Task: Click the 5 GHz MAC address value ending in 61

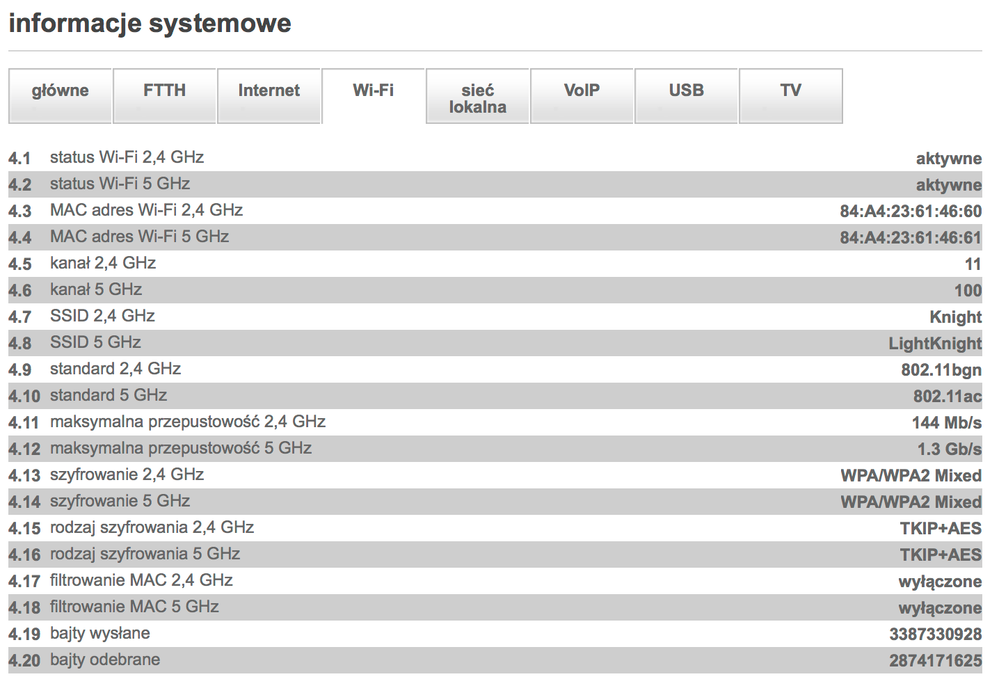Action: pyautogui.click(x=910, y=238)
